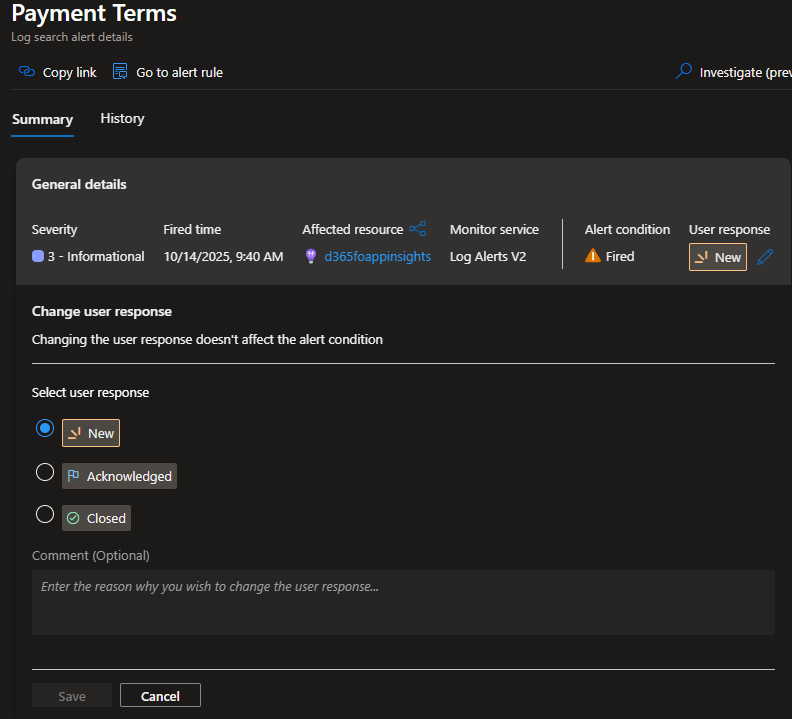Click the affected resource topology icon

tap(418, 229)
